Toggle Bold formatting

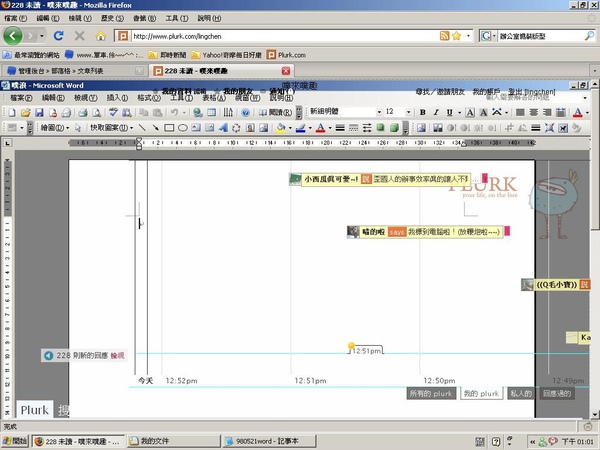click(422, 112)
